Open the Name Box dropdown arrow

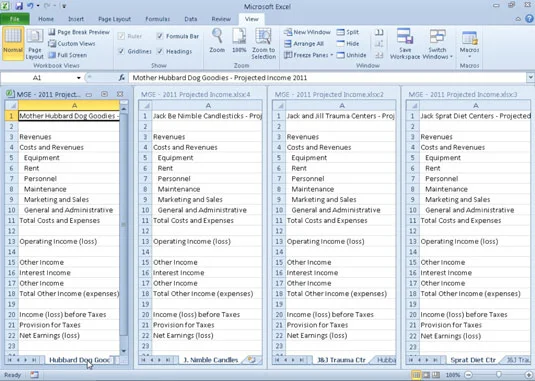click(79, 78)
